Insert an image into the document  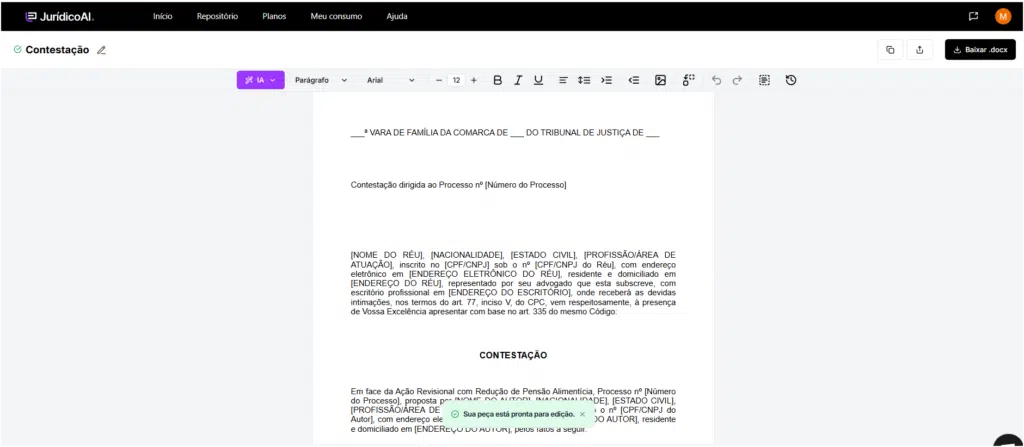point(660,80)
